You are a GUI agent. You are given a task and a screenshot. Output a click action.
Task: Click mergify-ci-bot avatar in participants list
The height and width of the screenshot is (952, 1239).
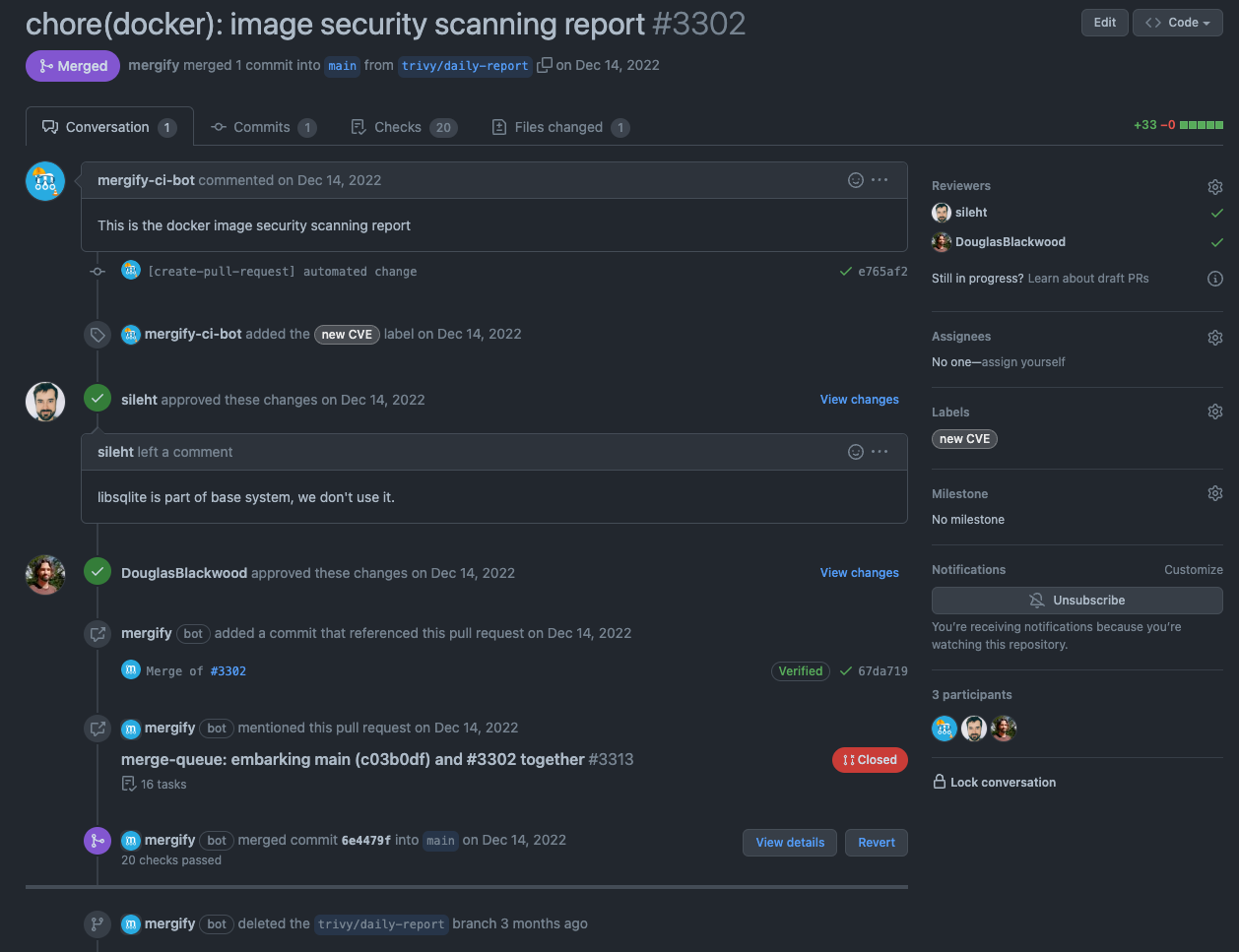tap(945, 729)
